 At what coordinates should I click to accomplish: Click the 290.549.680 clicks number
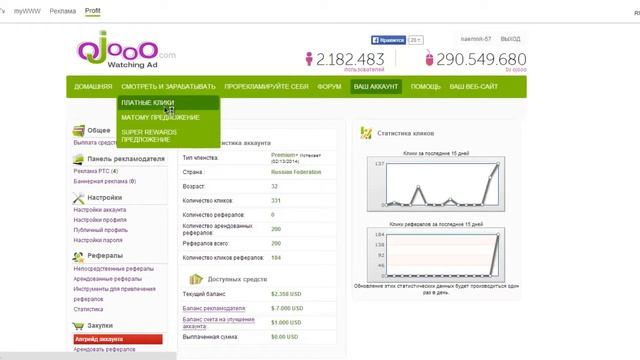pyautogui.click(x=481, y=59)
